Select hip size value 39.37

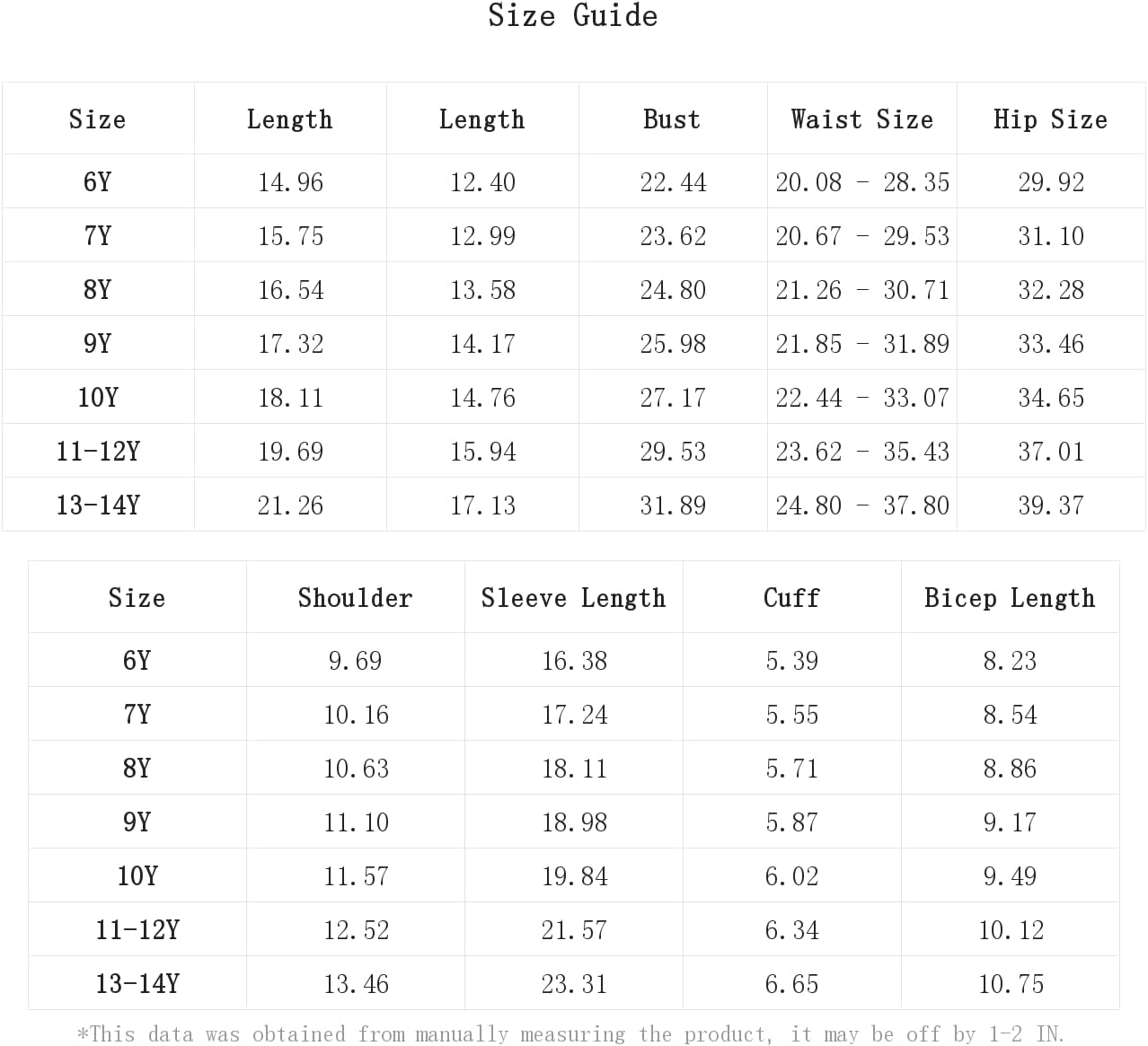[x=1051, y=505]
